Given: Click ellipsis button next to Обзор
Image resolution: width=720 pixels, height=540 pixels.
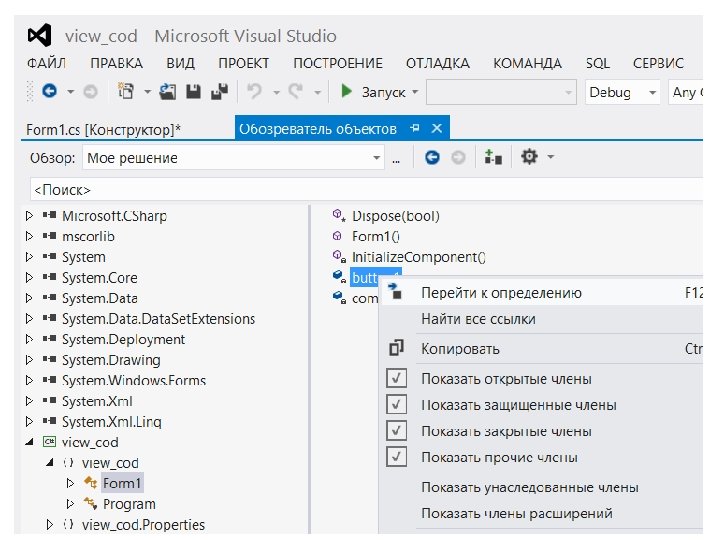Looking at the screenshot, I should pyautogui.click(x=396, y=159).
